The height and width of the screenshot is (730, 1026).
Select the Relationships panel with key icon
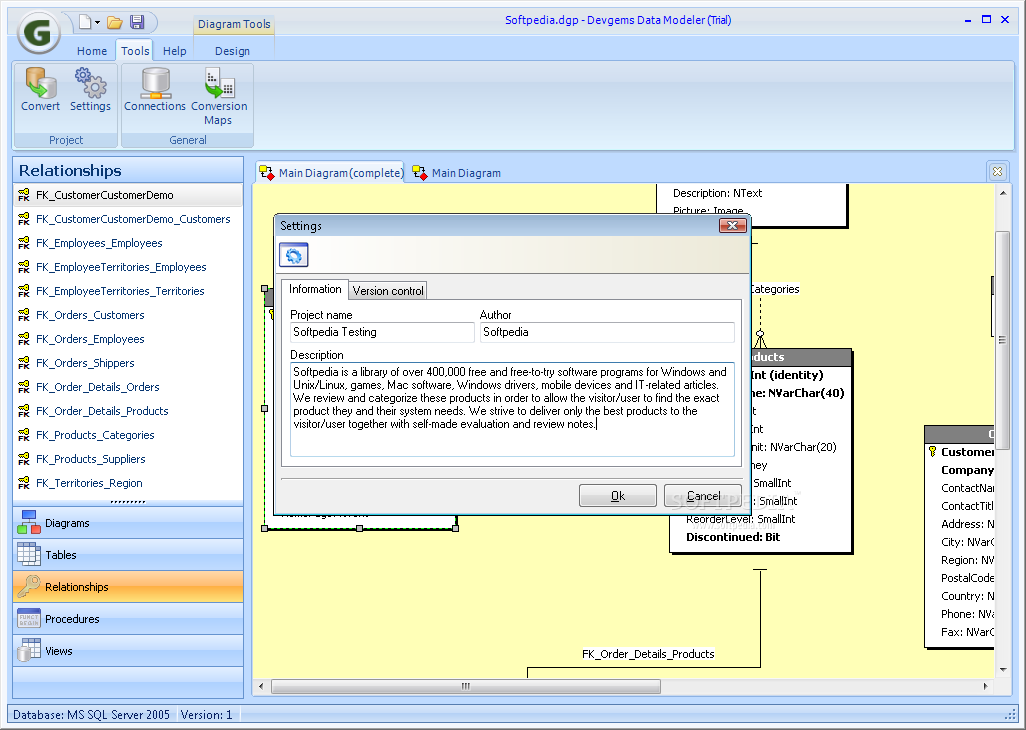(128, 587)
